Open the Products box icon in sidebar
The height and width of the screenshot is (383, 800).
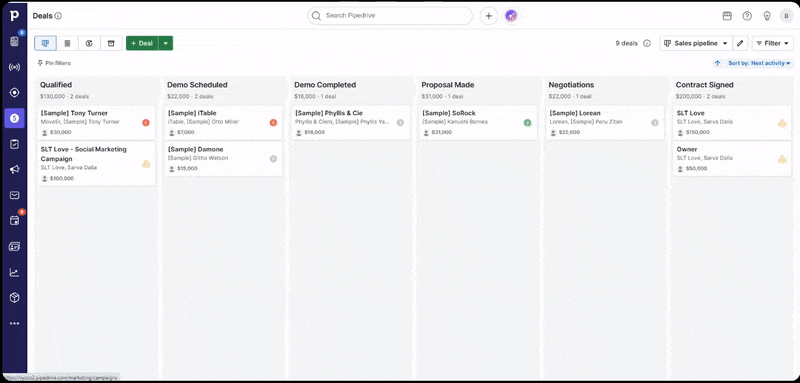tap(14, 298)
